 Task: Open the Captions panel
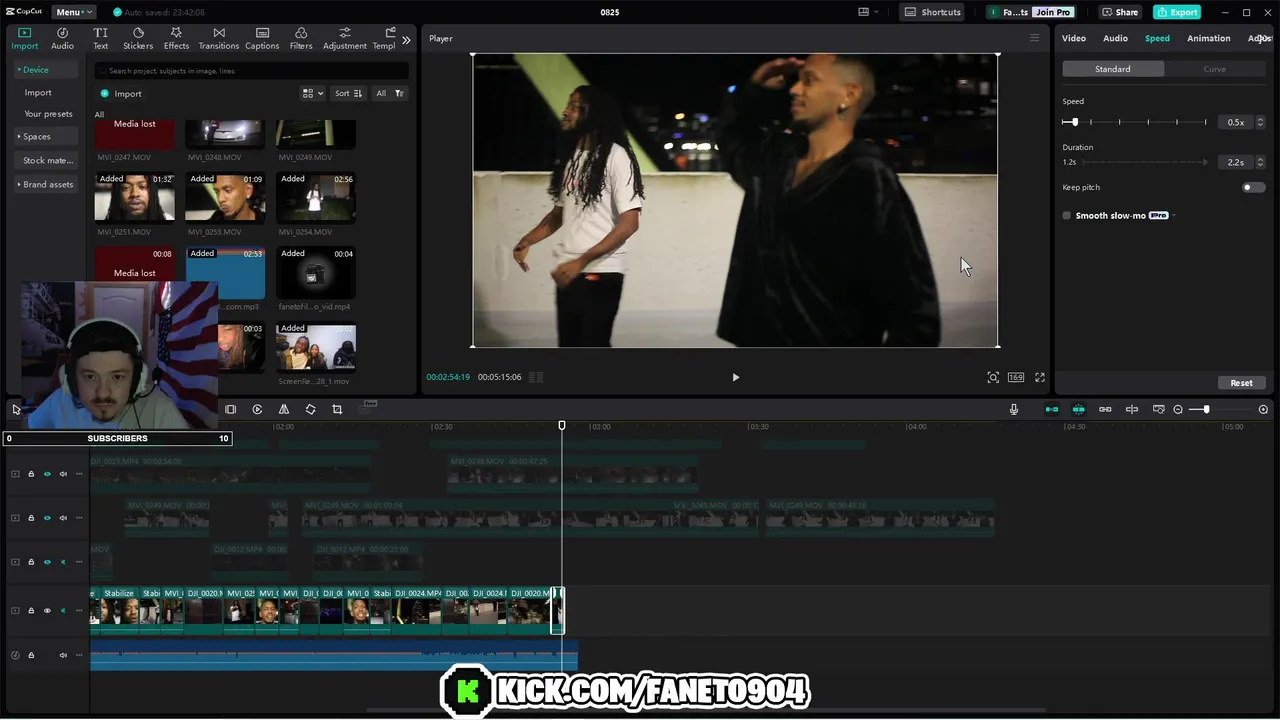coord(262,39)
